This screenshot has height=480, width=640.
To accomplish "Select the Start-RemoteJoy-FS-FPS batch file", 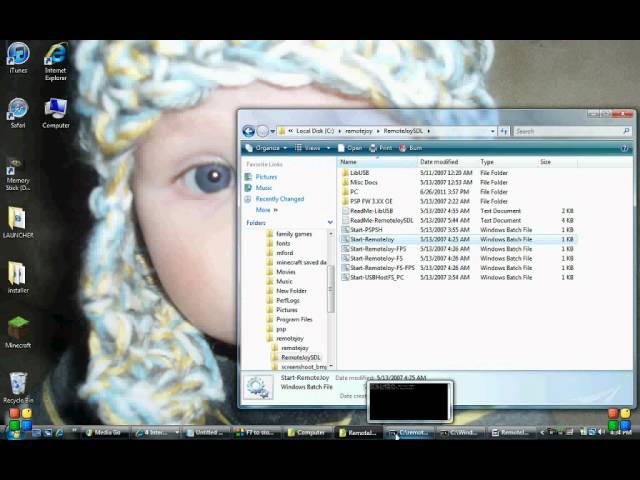I will pyautogui.click(x=378, y=268).
